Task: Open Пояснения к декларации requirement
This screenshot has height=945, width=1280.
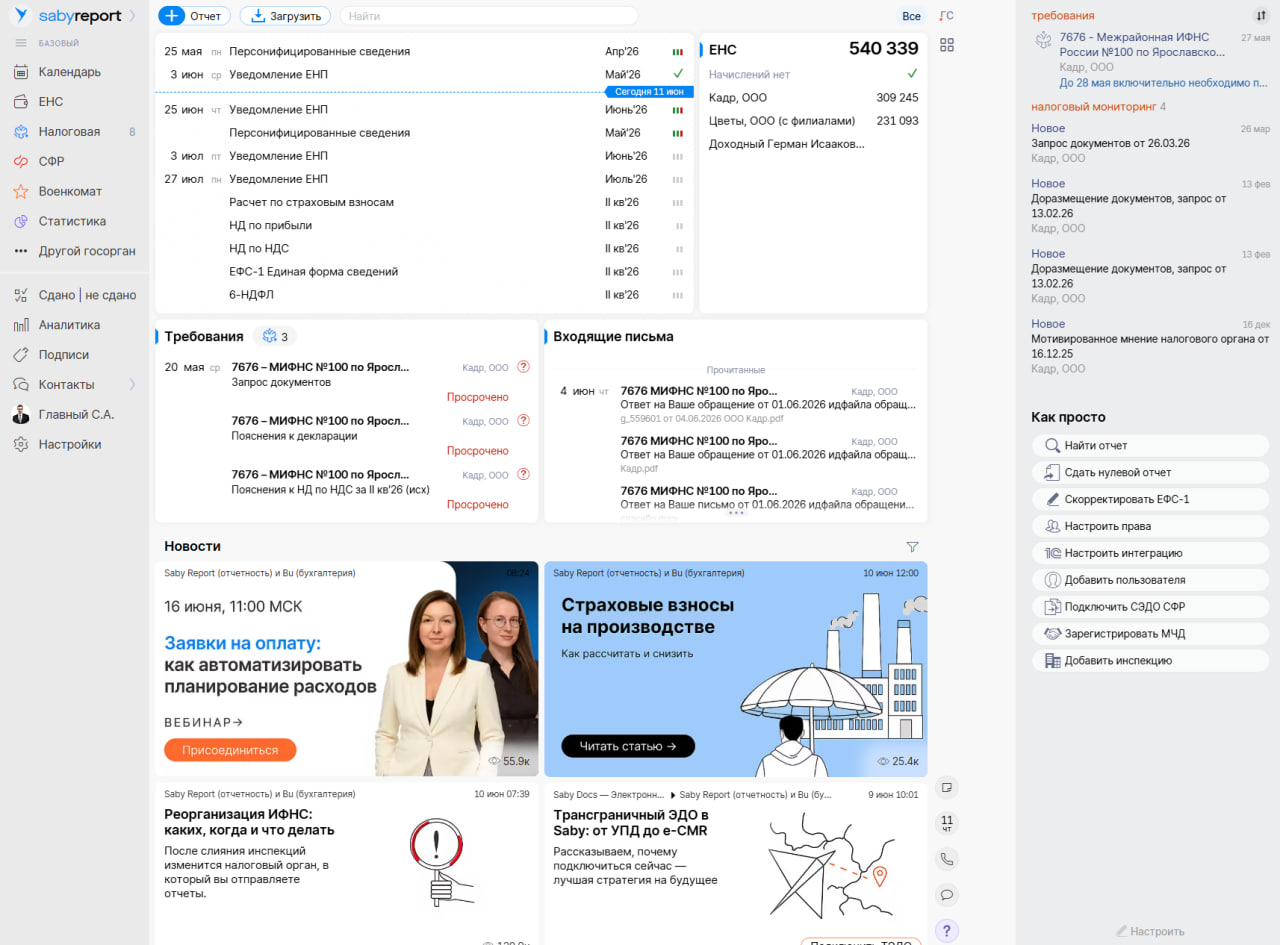Action: click(x=346, y=436)
